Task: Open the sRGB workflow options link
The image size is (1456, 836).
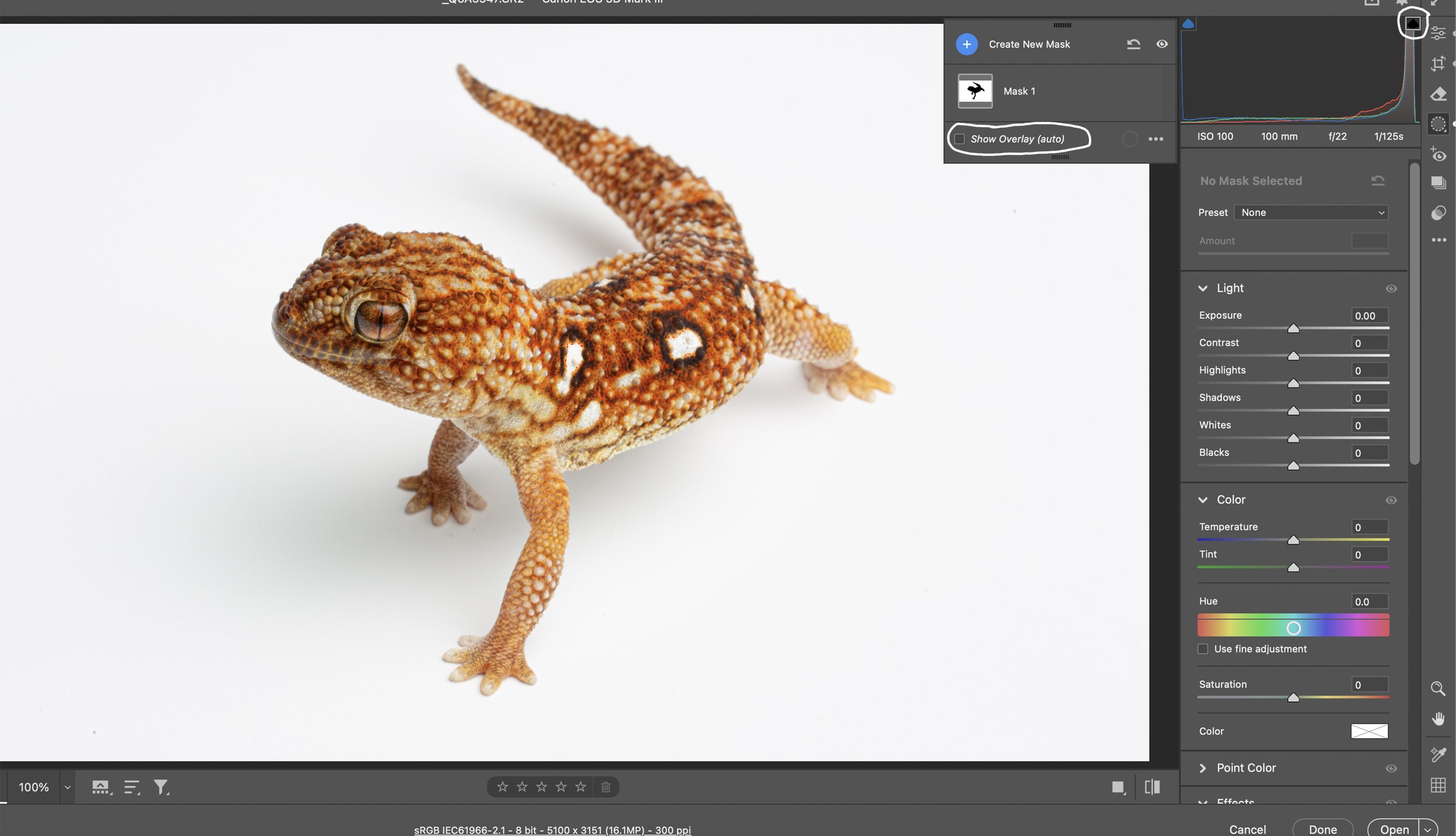Action: pos(552,830)
